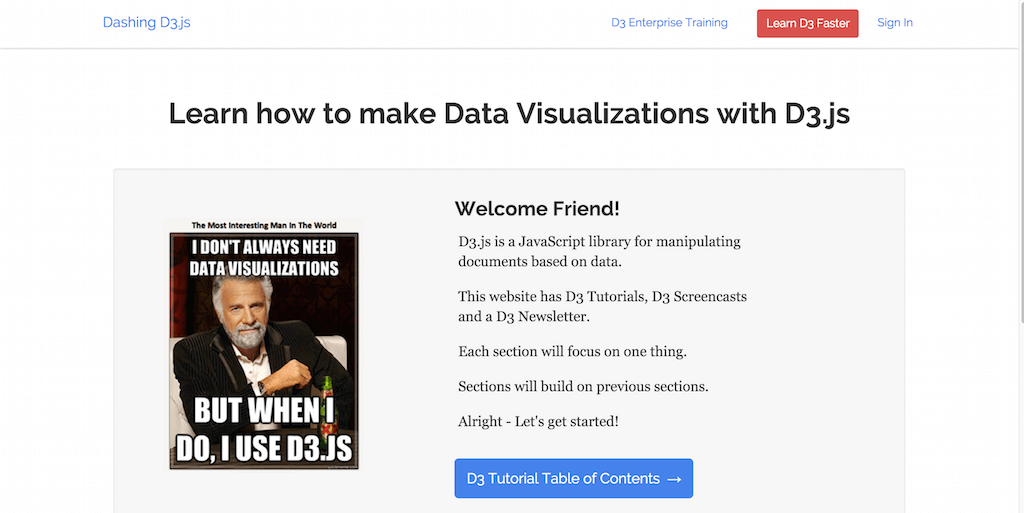Viewport: 1024px width, 513px height.
Task: Click the Dashing D3.js site logo
Action: click(146, 22)
